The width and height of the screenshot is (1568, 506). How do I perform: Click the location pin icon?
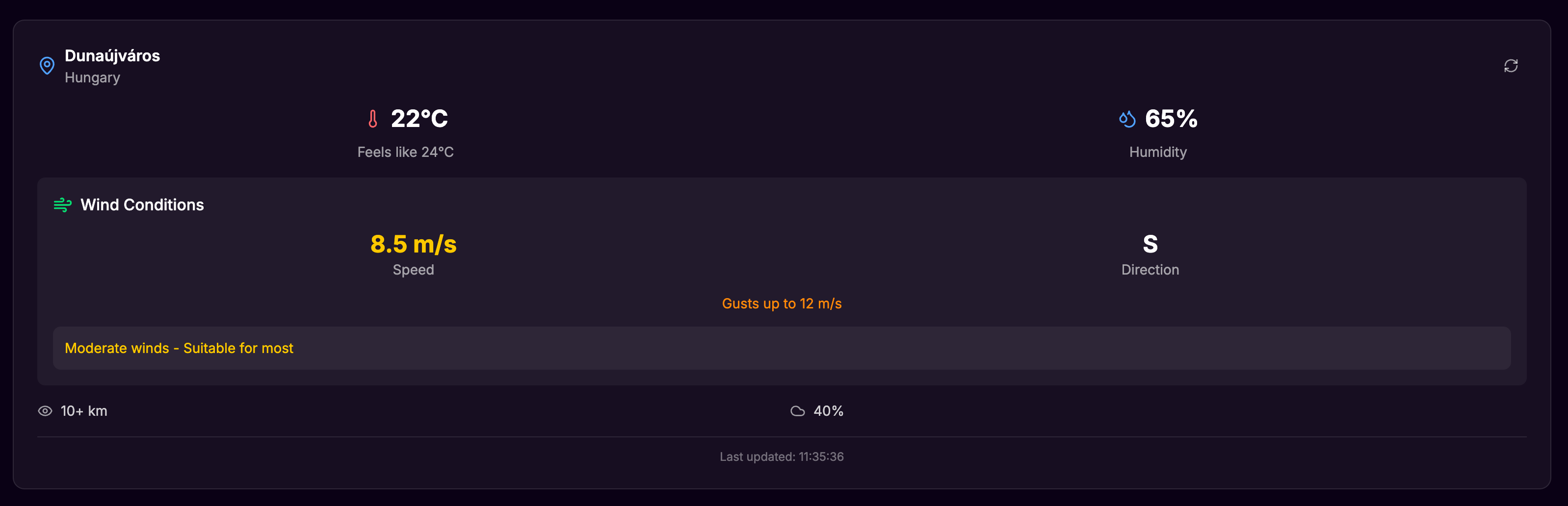point(47,66)
